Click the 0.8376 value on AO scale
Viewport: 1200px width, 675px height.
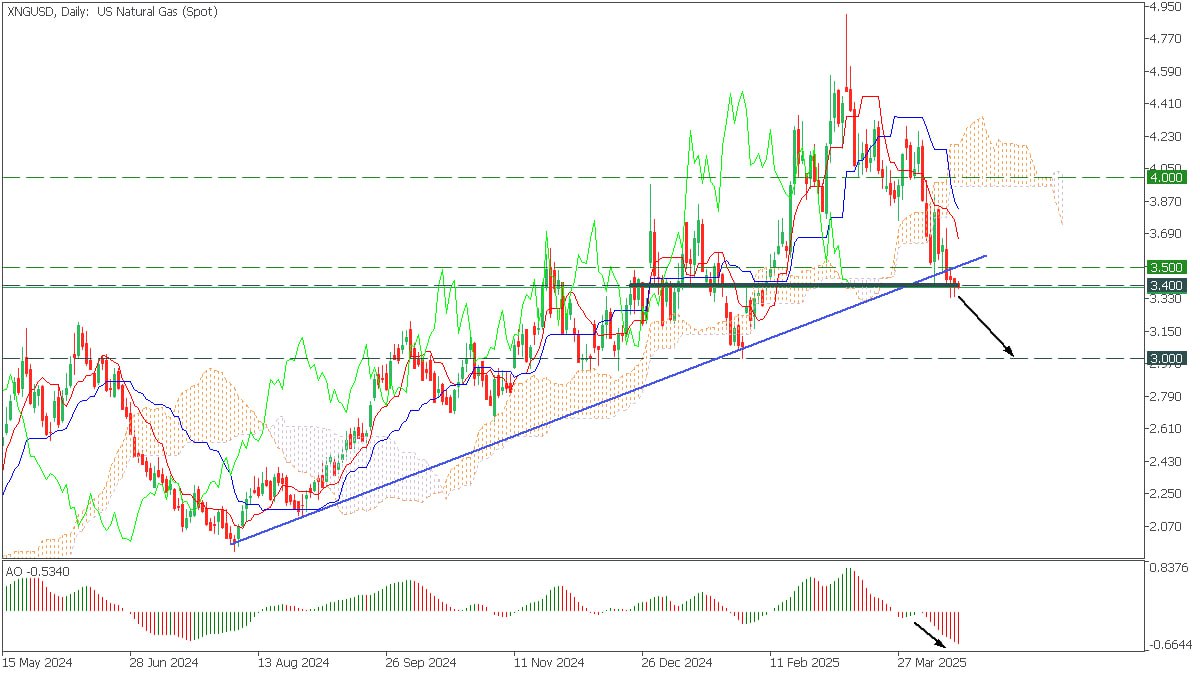(x=1168, y=568)
